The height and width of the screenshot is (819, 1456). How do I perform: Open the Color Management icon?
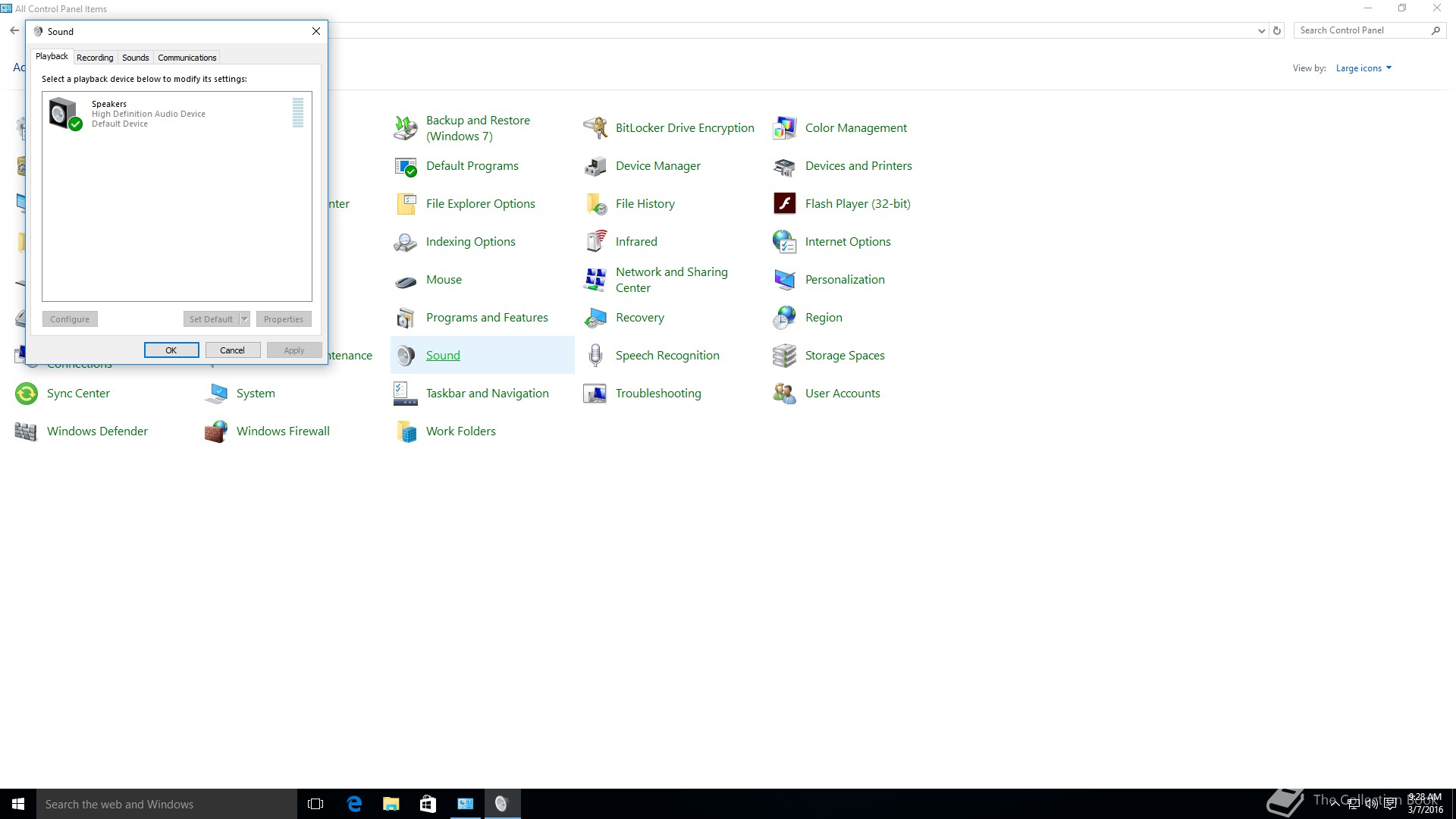(x=784, y=127)
